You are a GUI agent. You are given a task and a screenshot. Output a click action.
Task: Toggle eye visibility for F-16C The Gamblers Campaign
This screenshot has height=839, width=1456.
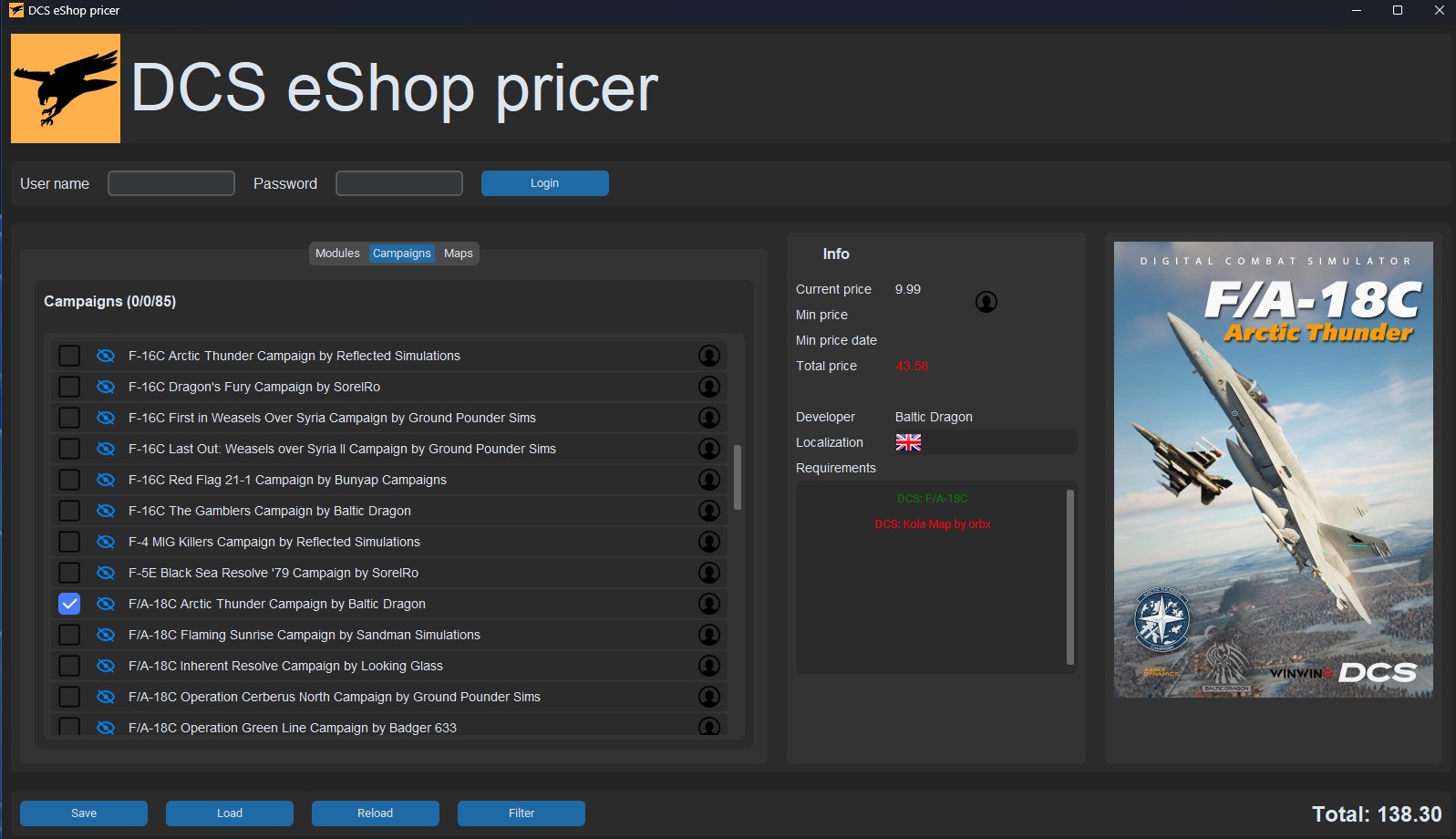click(106, 511)
